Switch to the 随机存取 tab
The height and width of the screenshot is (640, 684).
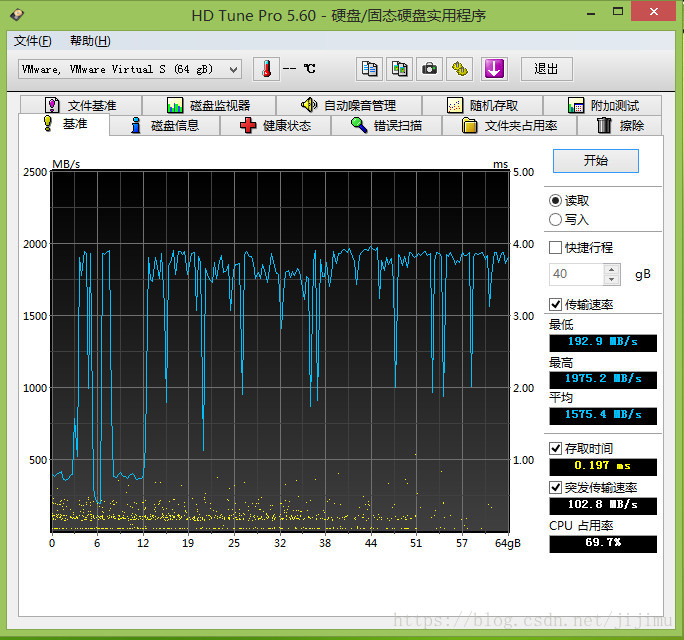[x=482, y=105]
